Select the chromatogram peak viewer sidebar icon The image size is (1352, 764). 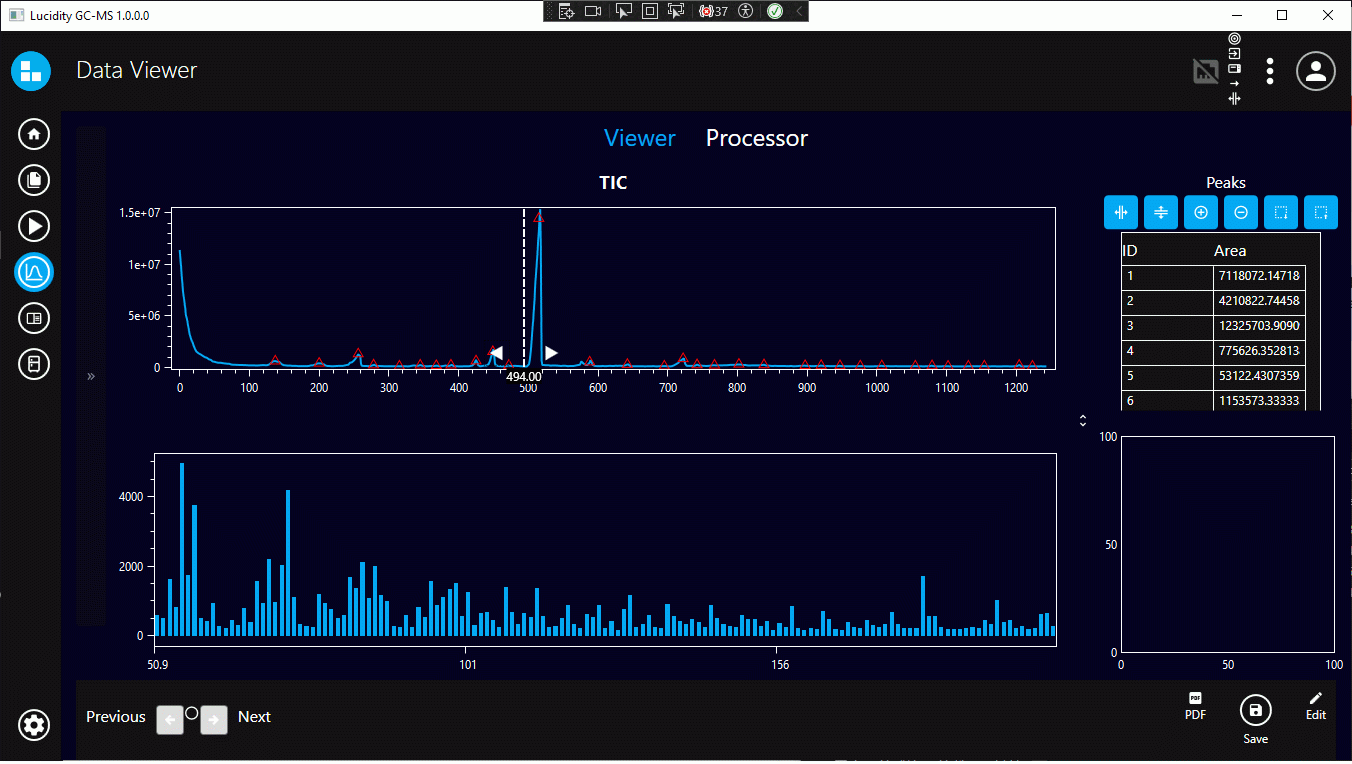pos(34,272)
